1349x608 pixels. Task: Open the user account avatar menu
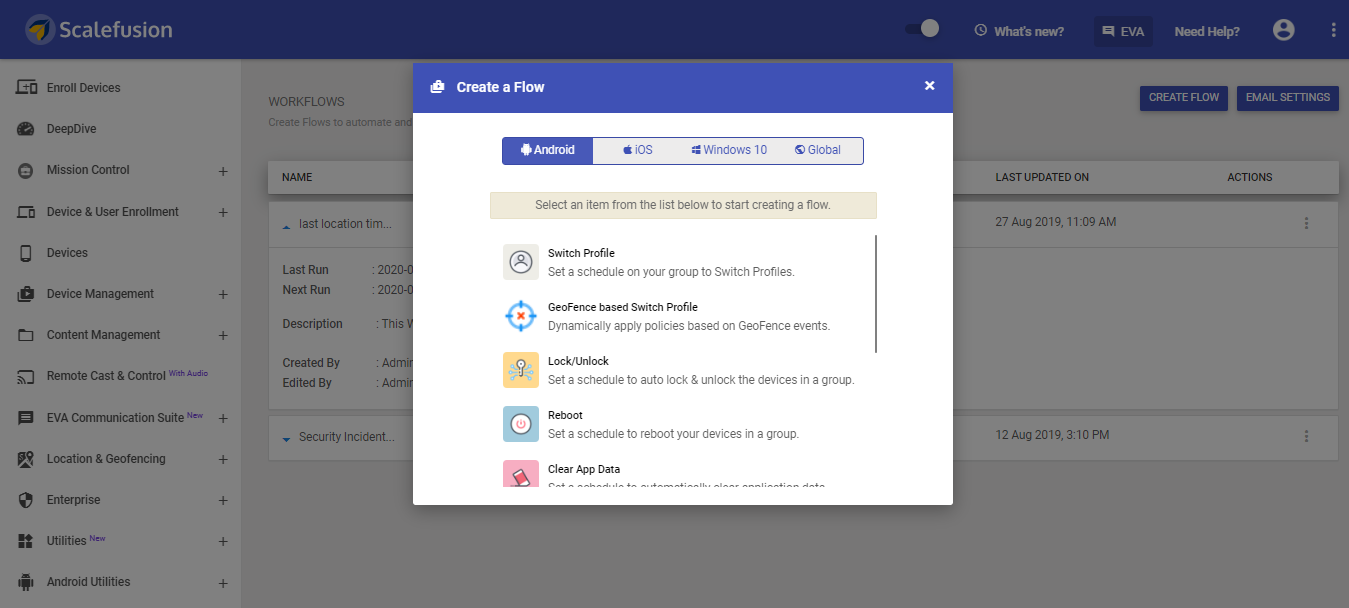pos(1284,30)
